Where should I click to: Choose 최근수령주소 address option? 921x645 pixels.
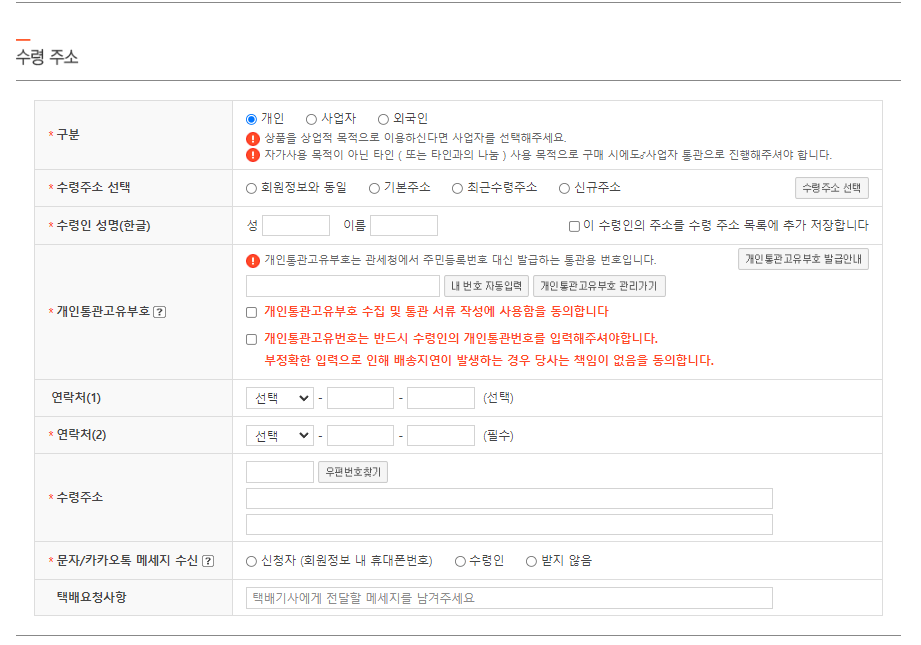(457, 188)
